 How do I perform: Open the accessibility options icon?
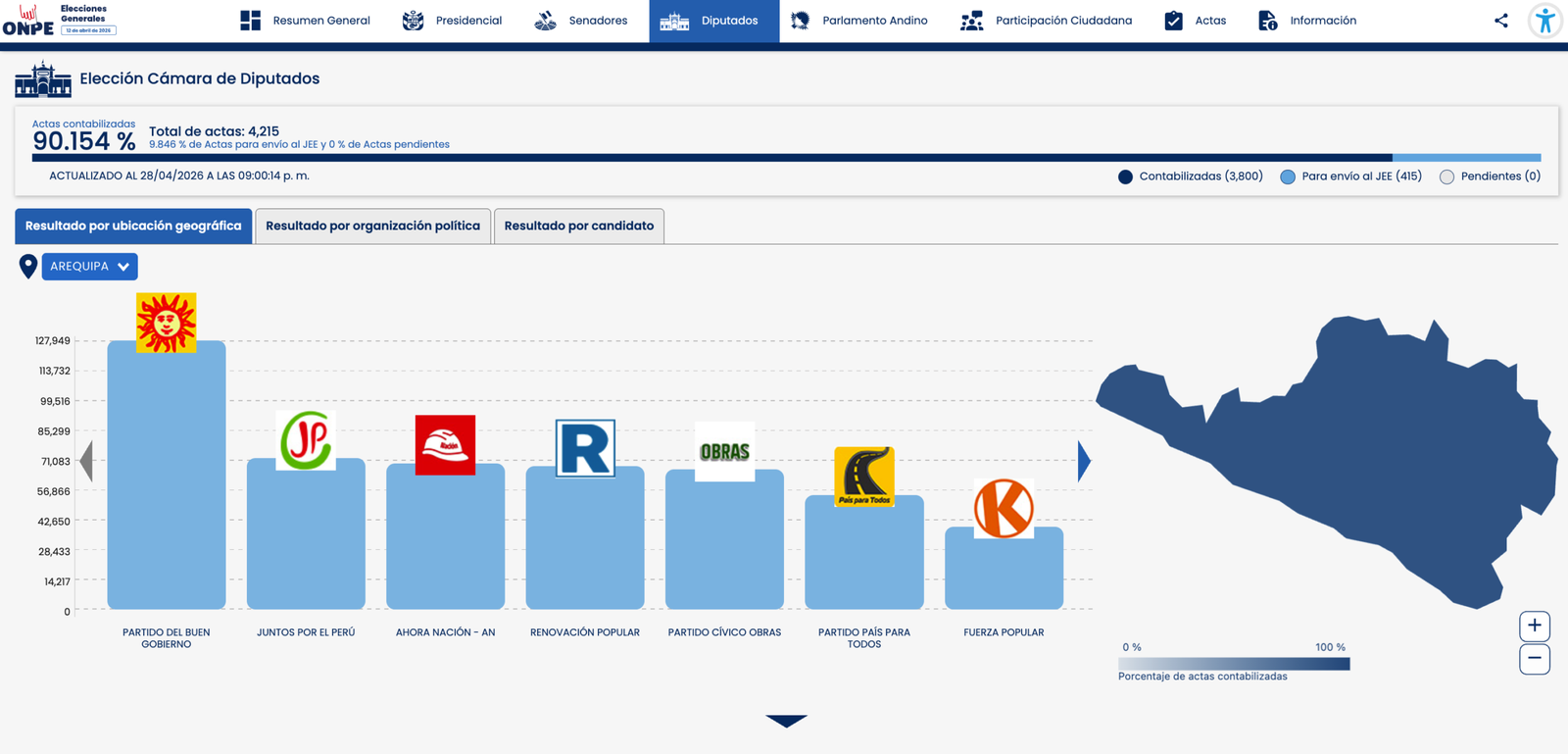1544,21
